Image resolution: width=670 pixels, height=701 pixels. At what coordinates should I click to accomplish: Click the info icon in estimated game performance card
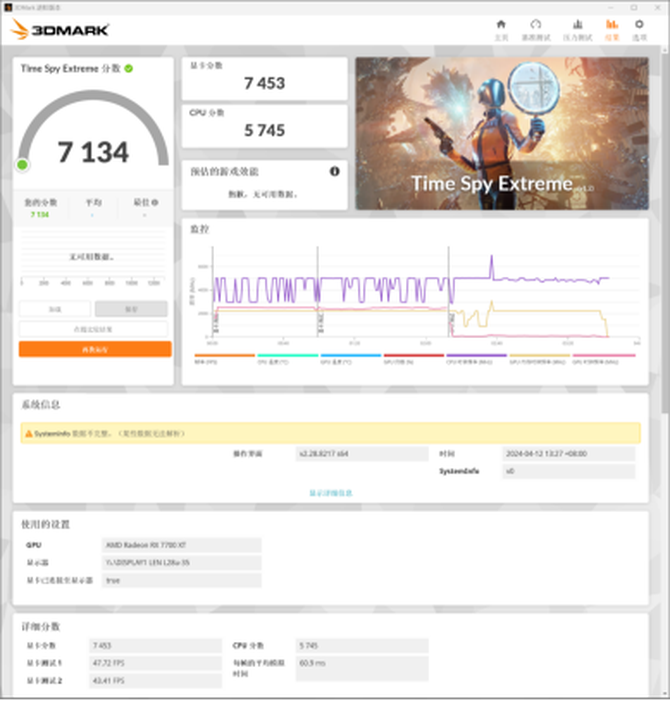pos(334,171)
